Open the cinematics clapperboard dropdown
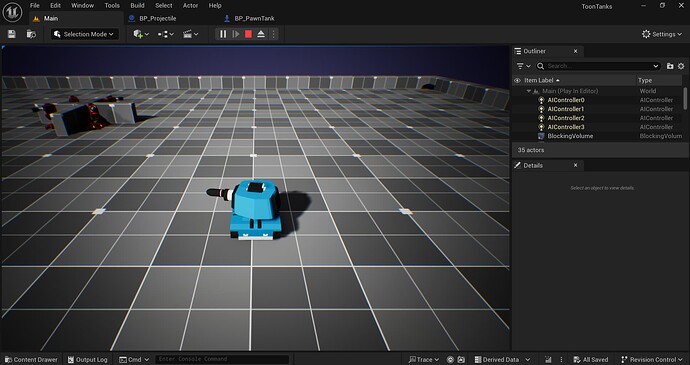The image size is (690, 365). [190, 34]
